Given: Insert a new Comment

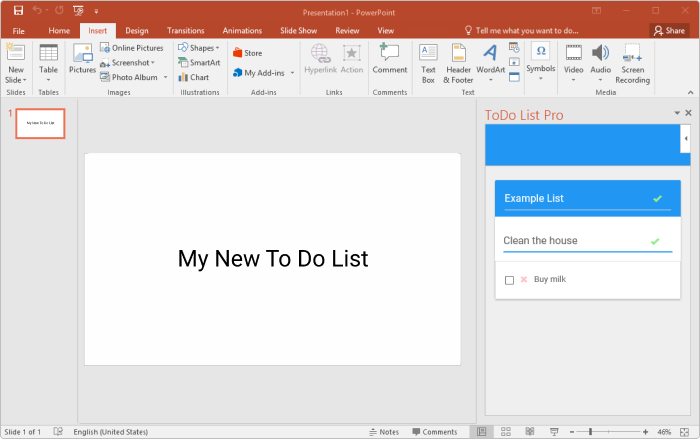Looking at the screenshot, I should coord(390,59).
